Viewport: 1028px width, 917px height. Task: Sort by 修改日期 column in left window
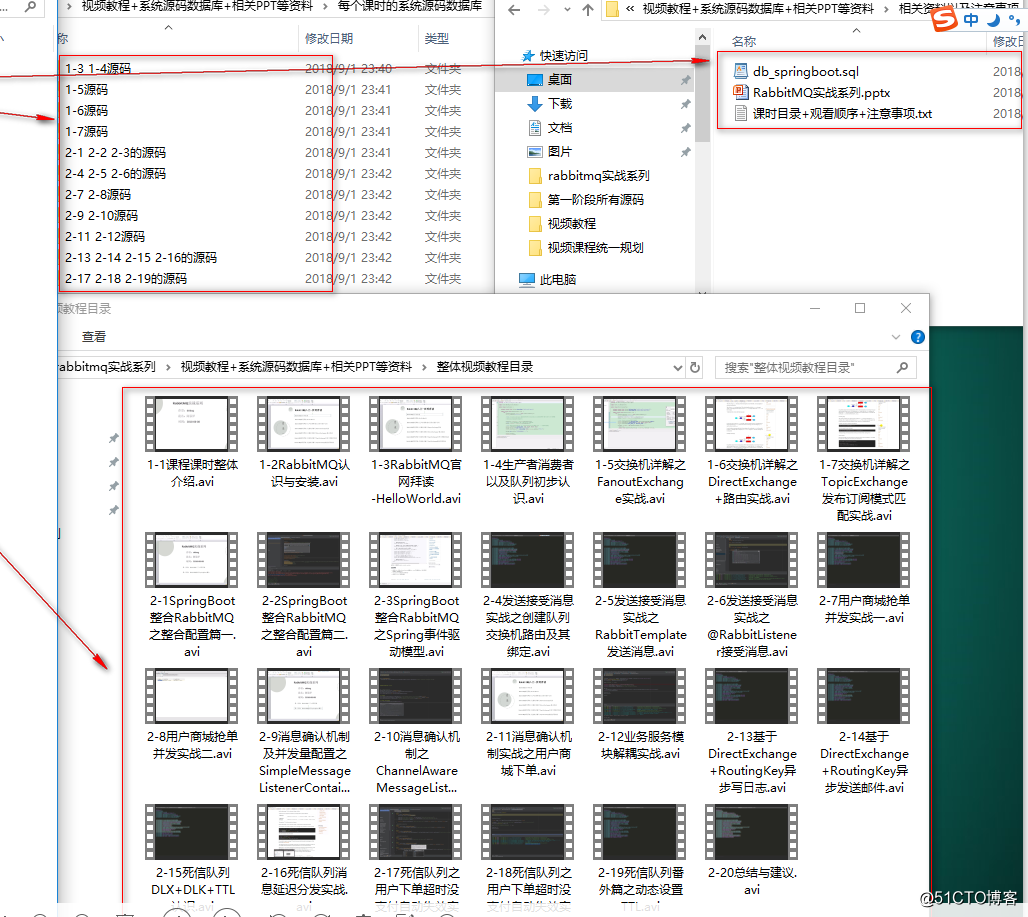pos(328,39)
